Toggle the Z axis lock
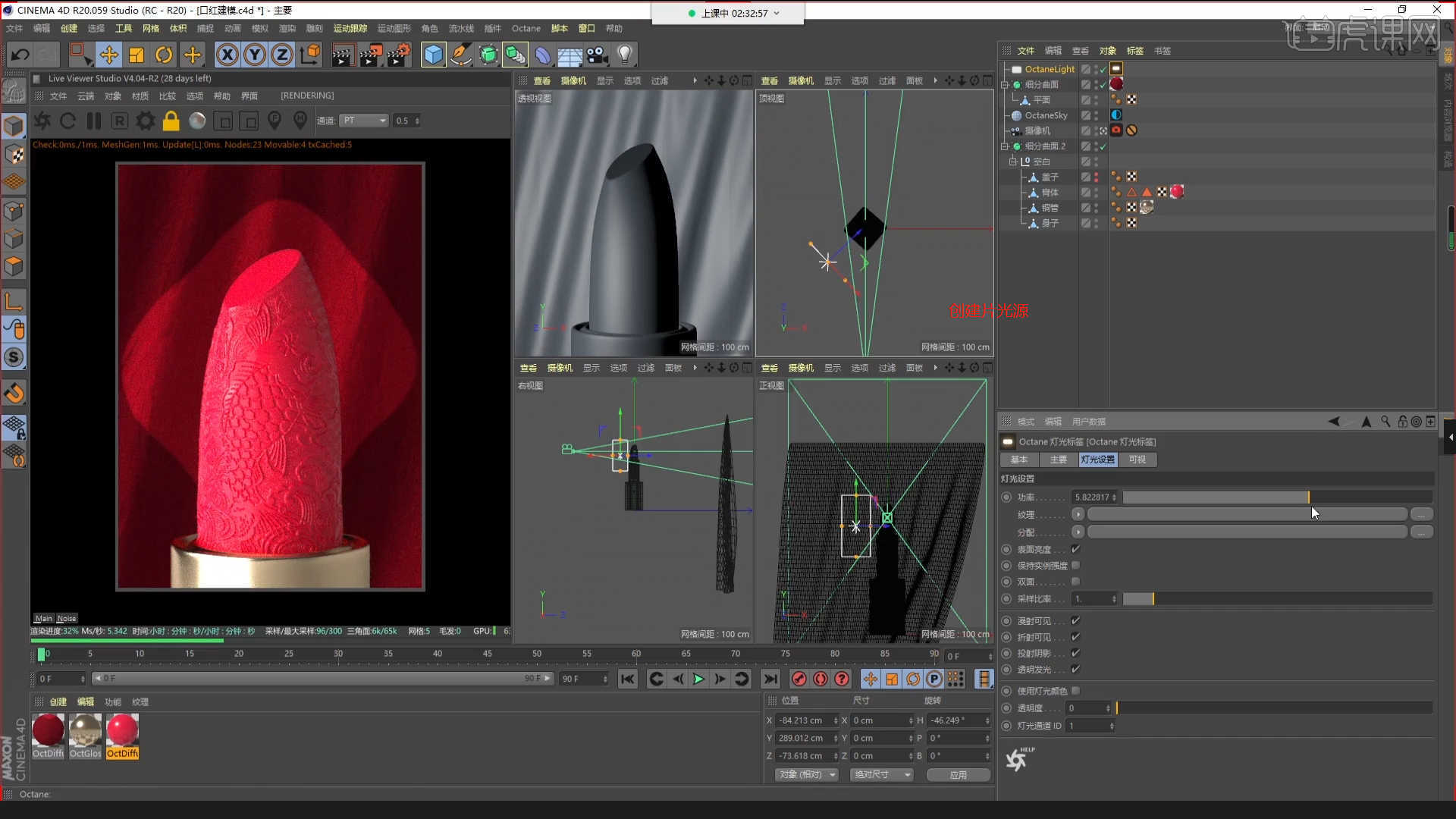The height and width of the screenshot is (819, 1456). [x=282, y=55]
